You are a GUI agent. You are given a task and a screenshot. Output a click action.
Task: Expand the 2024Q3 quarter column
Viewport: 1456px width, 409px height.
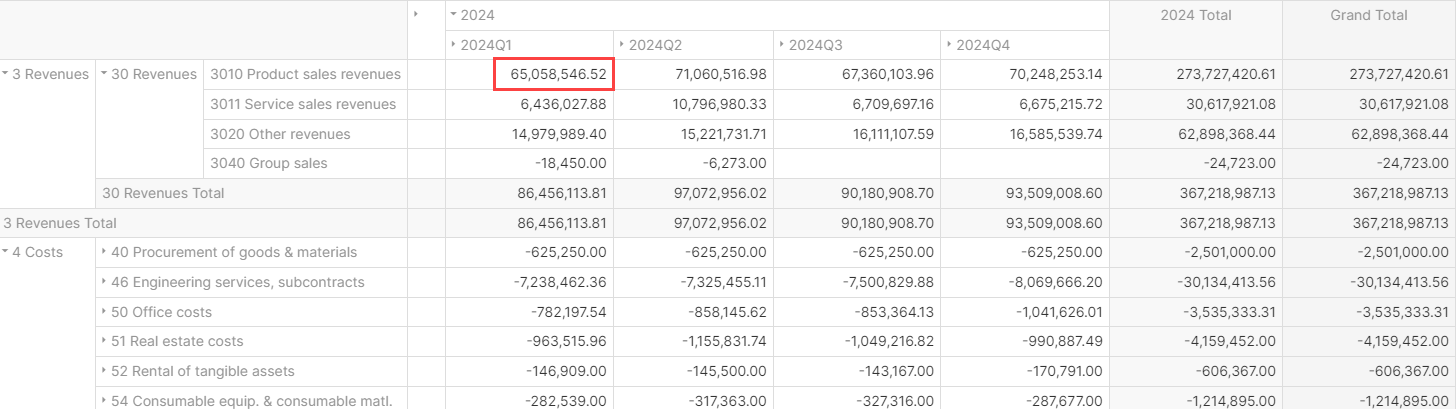point(781,45)
